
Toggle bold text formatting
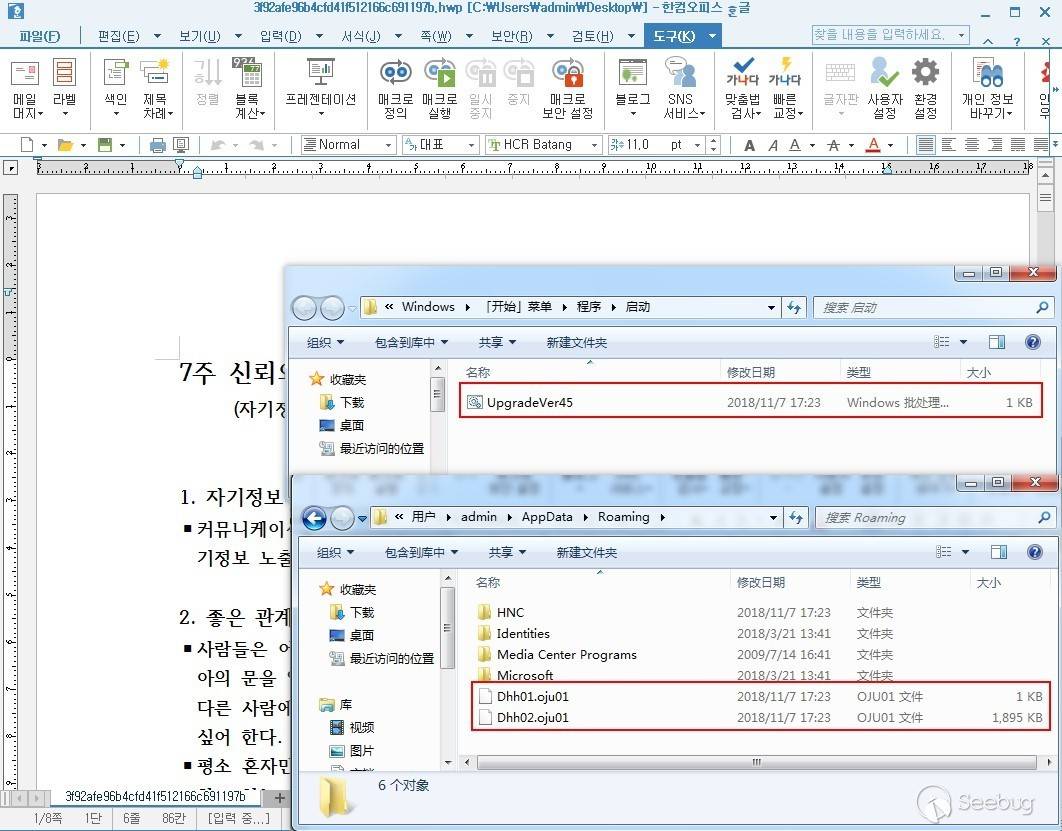click(750, 145)
